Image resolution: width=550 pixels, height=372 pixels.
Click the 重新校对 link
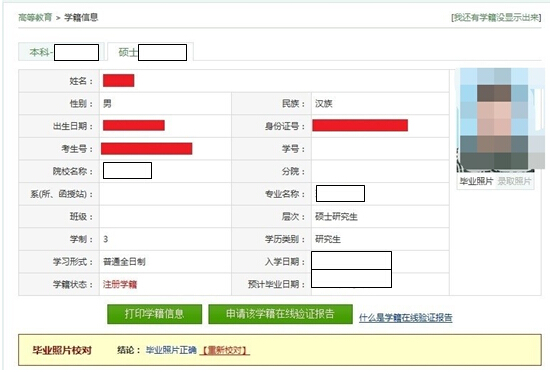(225, 350)
